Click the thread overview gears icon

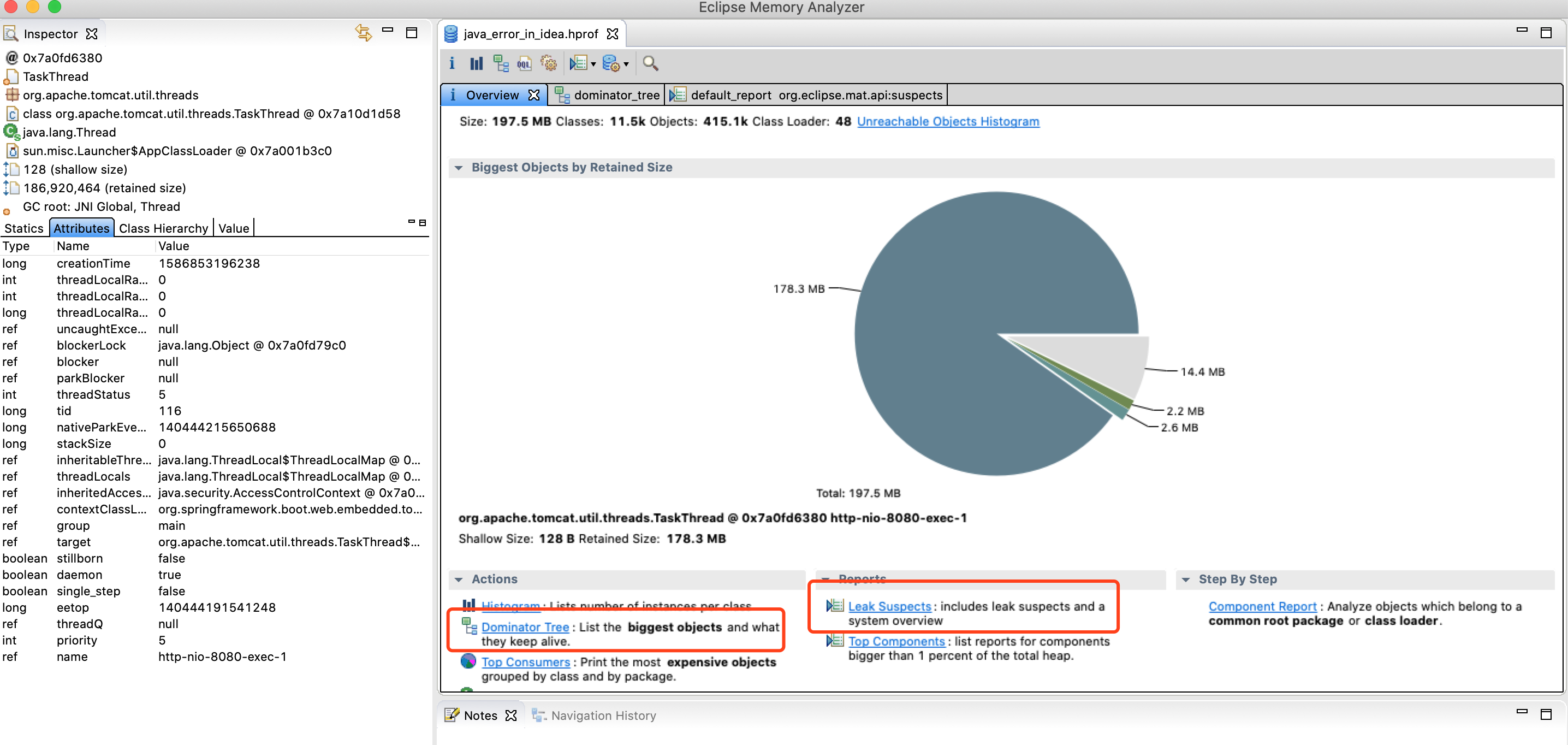(x=549, y=63)
